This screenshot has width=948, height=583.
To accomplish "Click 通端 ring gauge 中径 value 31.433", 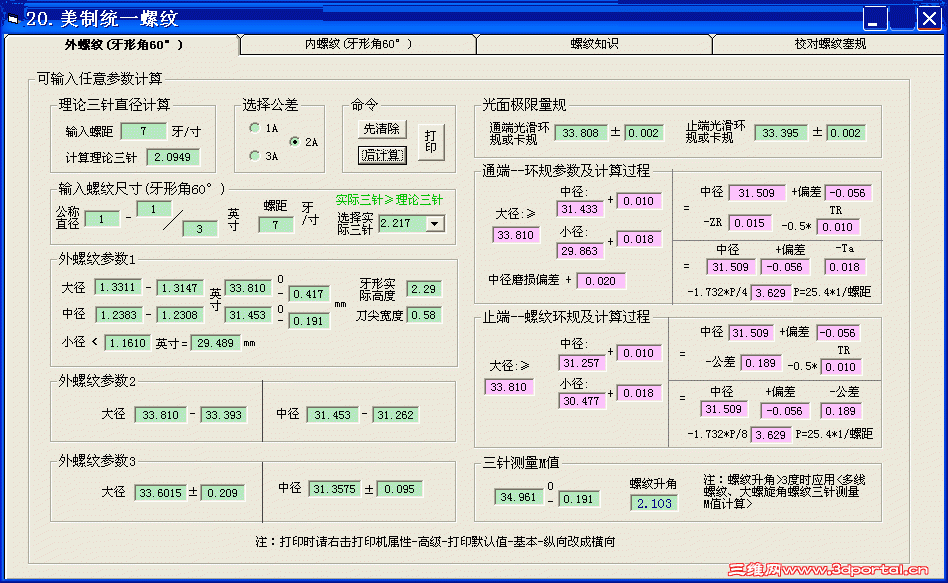I will click(x=579, y=209).
